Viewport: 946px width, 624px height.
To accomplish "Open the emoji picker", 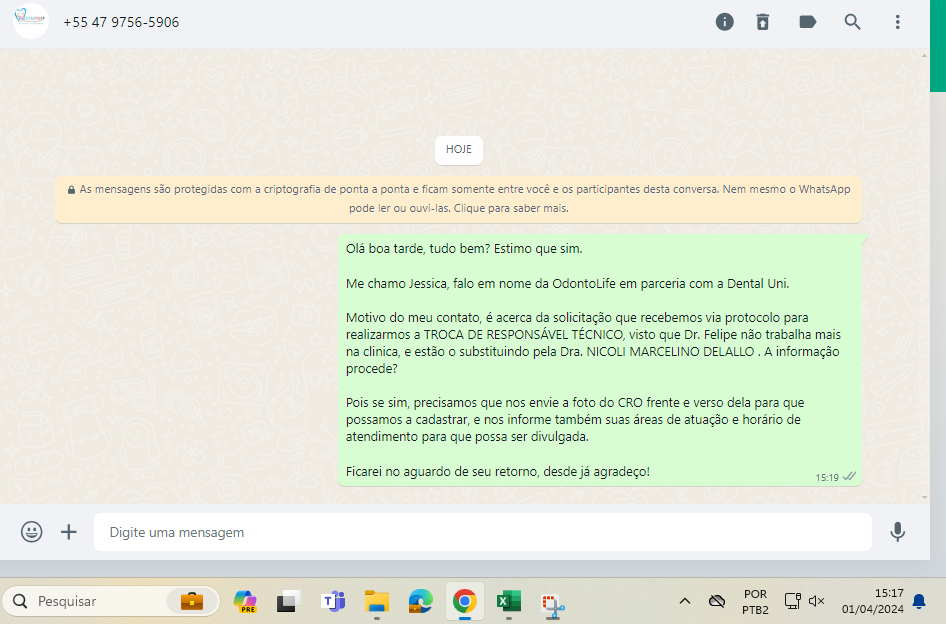I will tap(31, 532).
